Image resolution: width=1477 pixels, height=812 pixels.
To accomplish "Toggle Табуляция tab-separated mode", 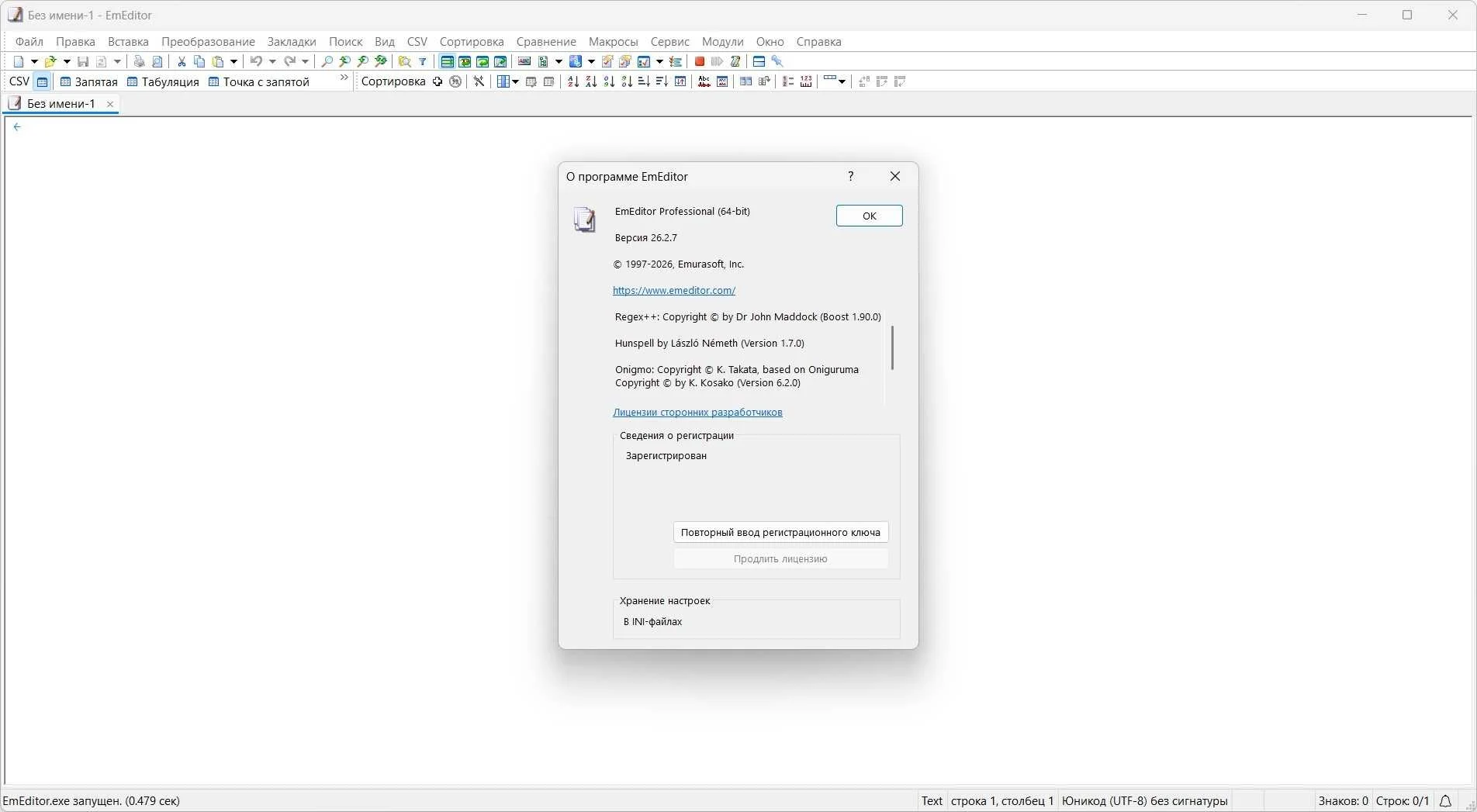I will (x=163, y=81).
